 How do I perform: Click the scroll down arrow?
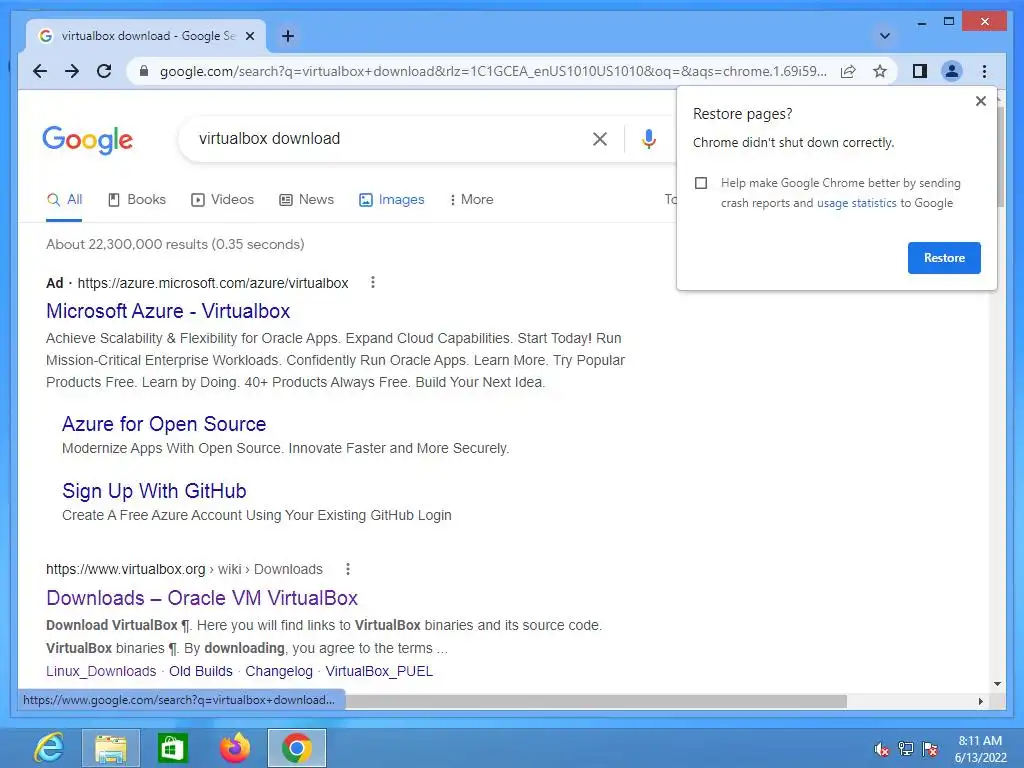(997, 684)
